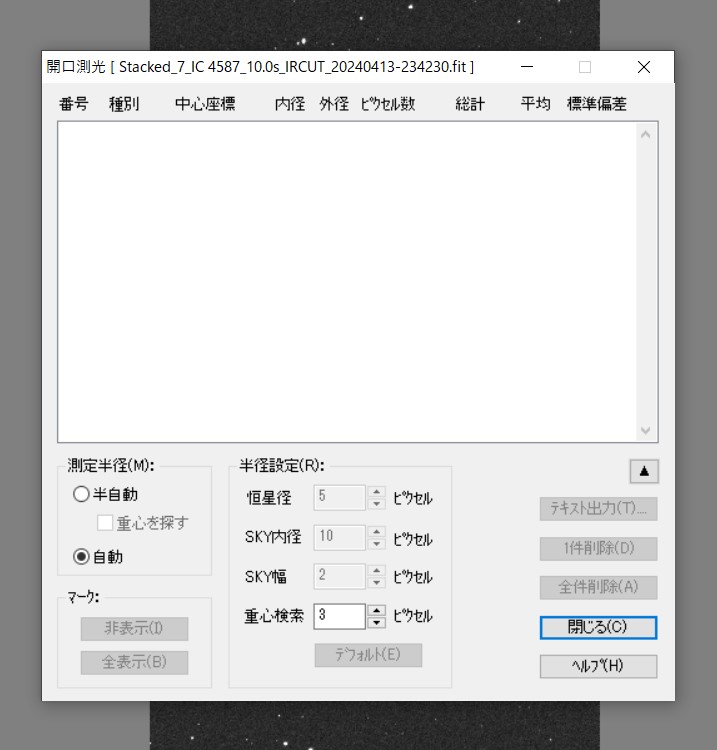Click the 重心検索 pixel input field

[339, 616]
